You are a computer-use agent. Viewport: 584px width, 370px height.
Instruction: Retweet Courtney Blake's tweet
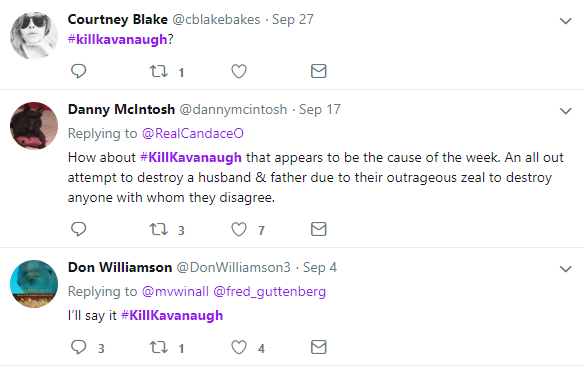(159, 71)
